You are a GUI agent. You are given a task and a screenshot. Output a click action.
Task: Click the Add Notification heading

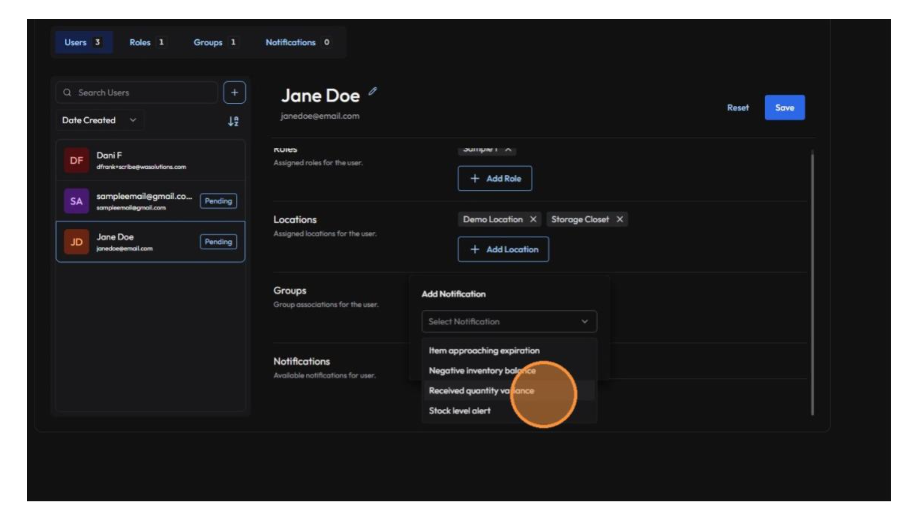point(454,294)
